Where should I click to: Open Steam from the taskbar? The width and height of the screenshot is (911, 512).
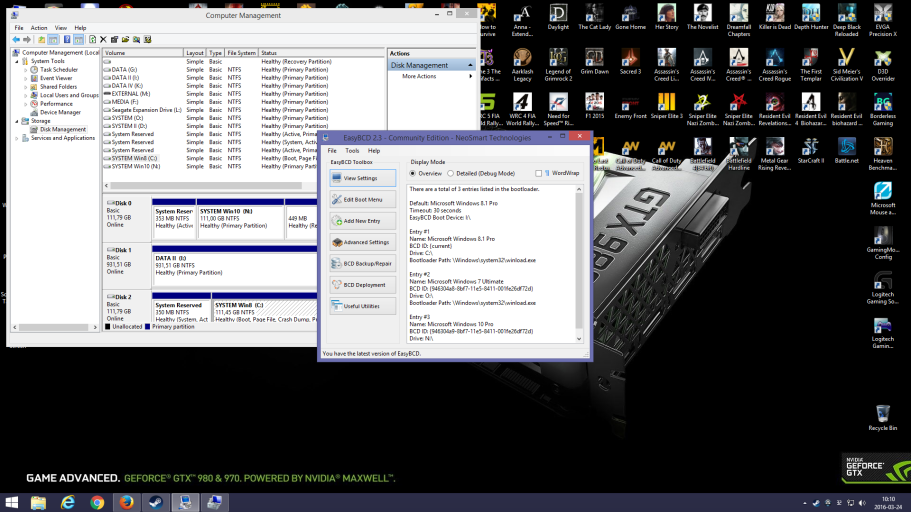(155, 502)
